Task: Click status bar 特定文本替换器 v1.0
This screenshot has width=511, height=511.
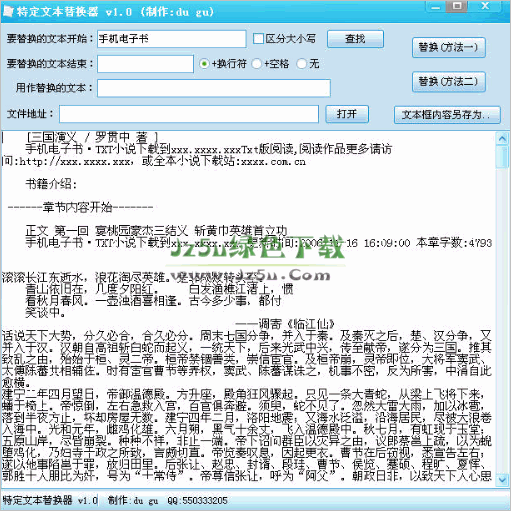Action: tap(50, 500)
